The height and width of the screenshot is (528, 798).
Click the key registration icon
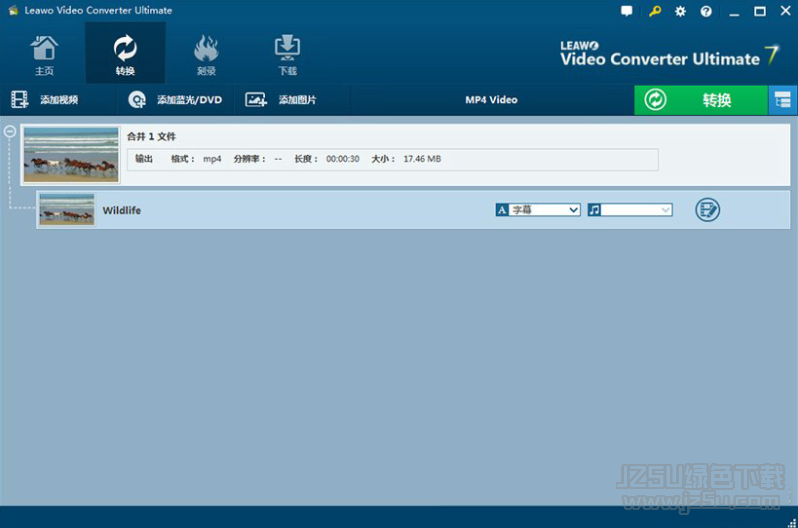pos(654,11)
